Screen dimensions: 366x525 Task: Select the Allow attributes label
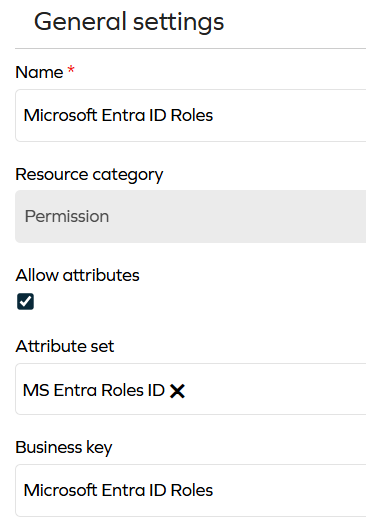point(77,275)
